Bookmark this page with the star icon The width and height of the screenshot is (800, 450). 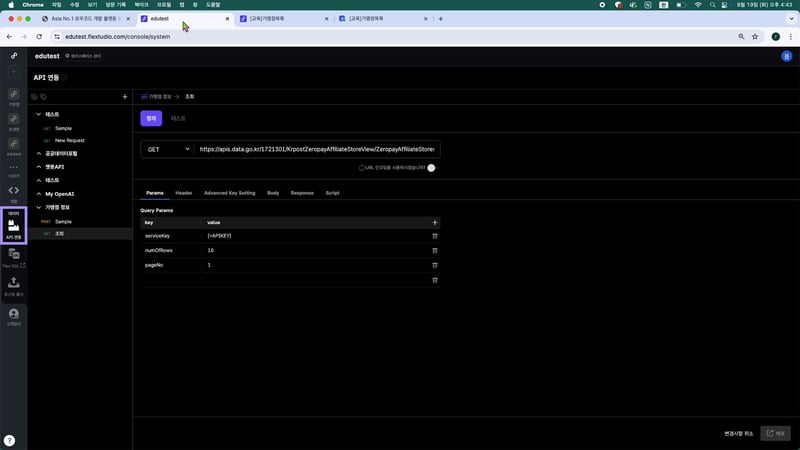tap(754, 36)
